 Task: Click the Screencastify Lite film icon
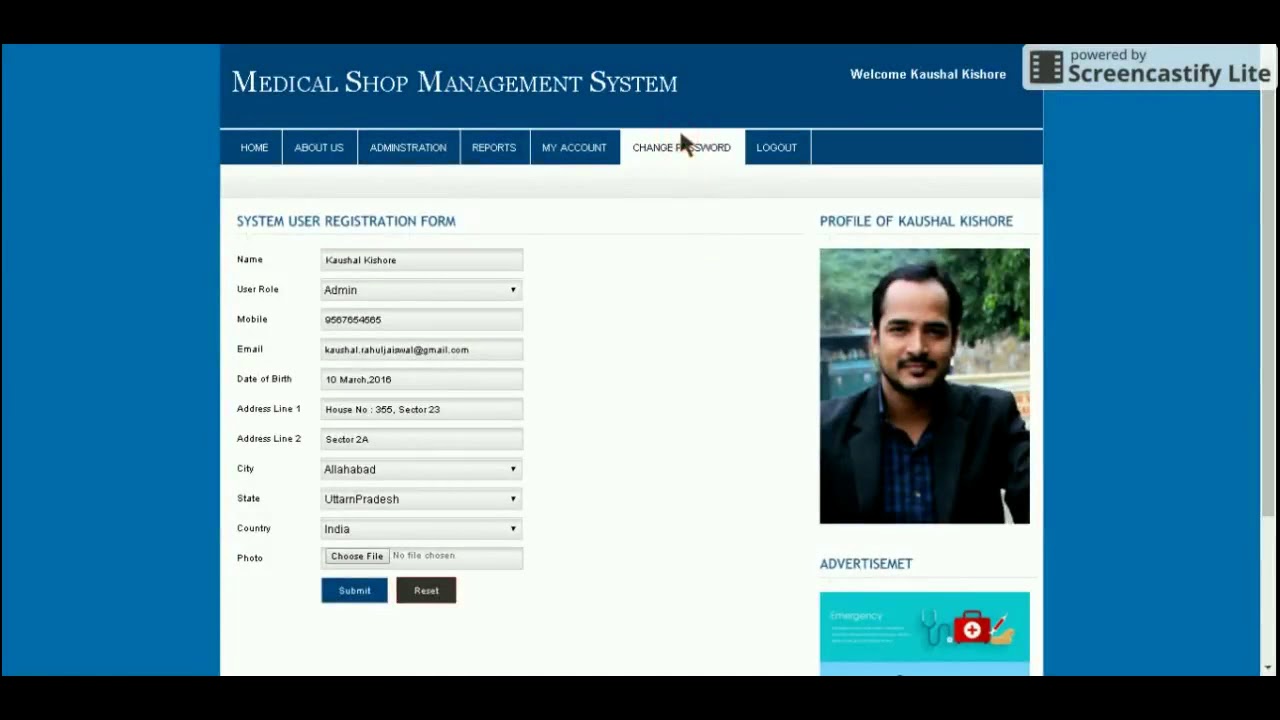click(1046, 68)
